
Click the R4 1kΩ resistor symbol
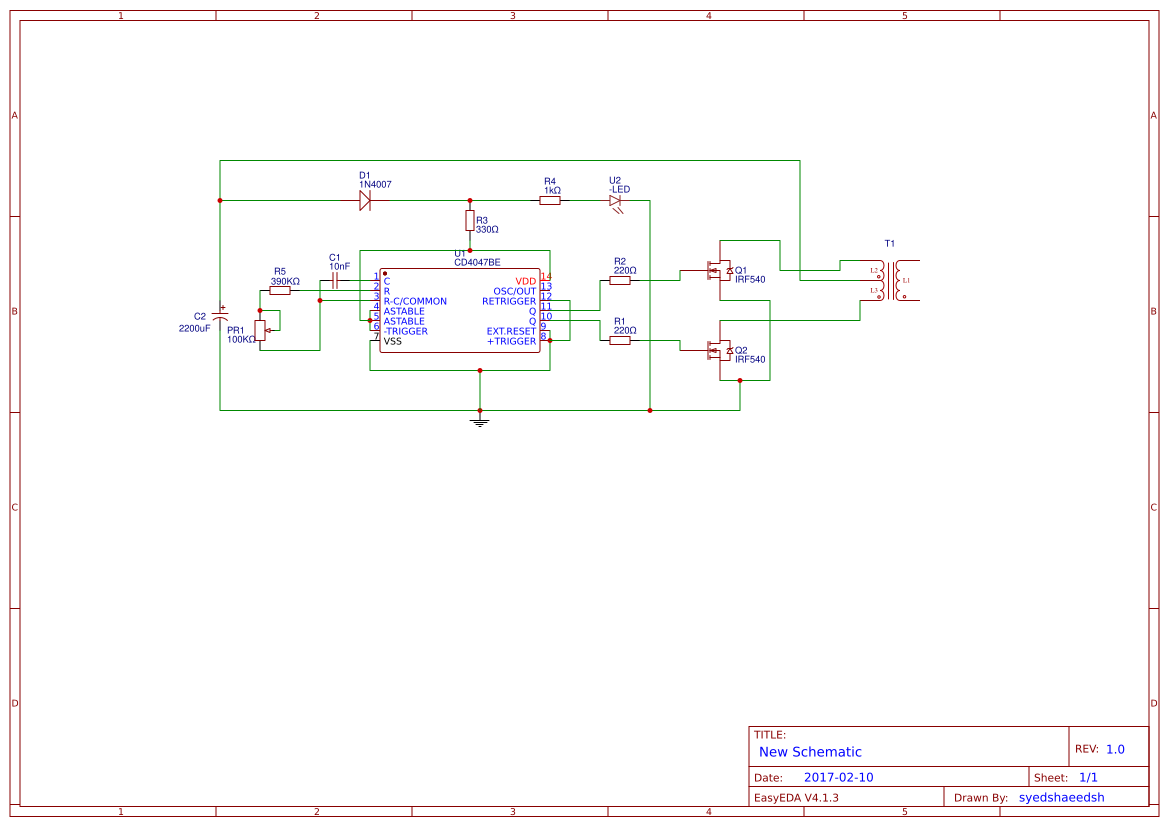[x=549, y=200]
